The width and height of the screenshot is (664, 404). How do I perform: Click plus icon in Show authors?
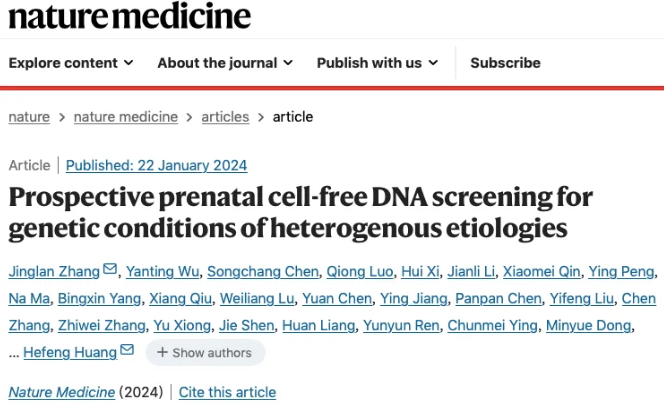(x=162, y=352)
